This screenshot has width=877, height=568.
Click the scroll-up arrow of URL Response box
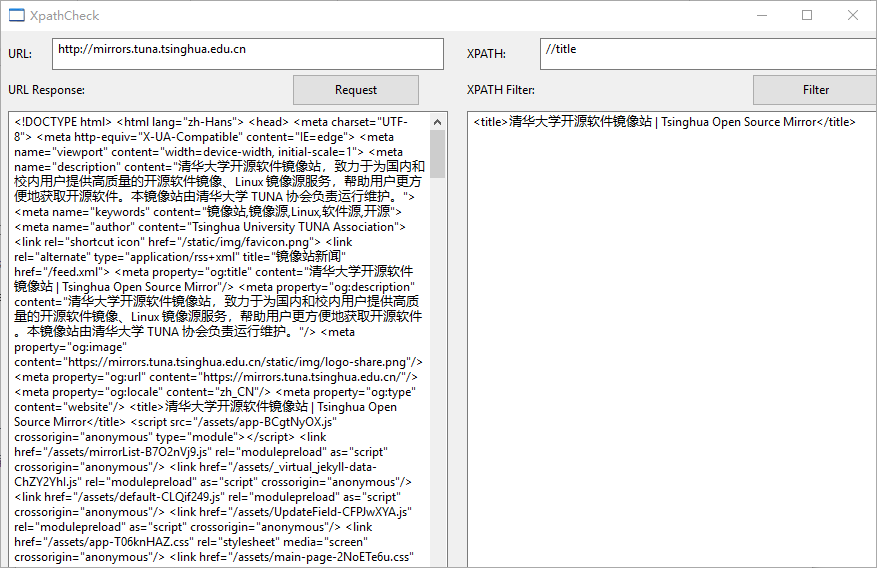pos(437,122)
